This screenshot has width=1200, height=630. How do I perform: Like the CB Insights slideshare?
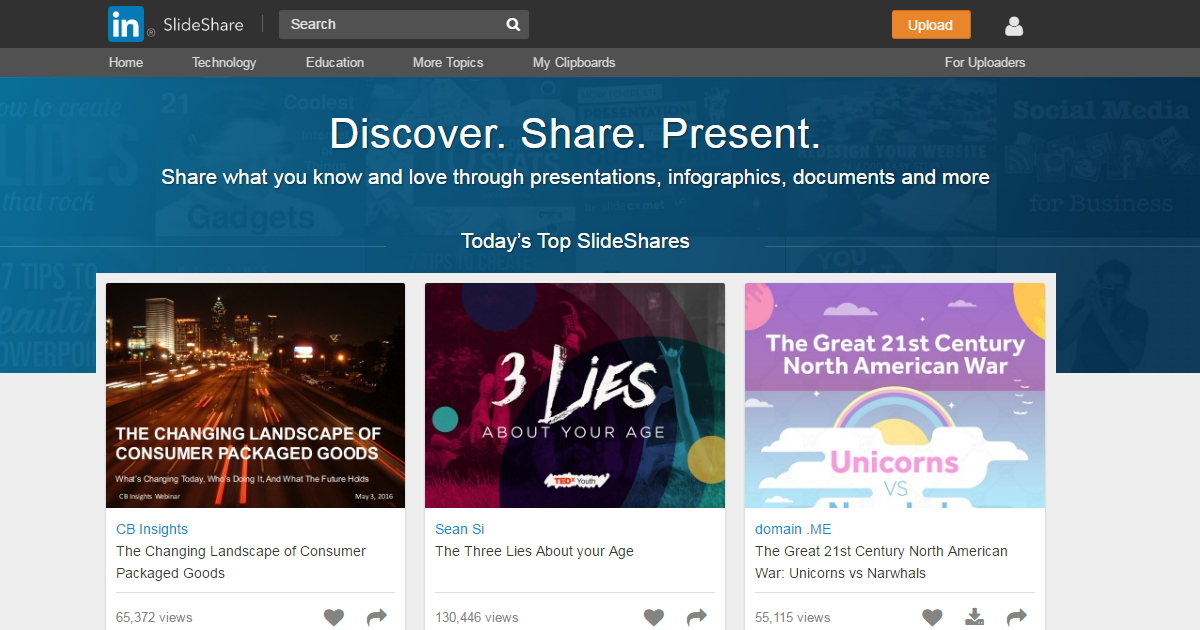tap(334, 618)
